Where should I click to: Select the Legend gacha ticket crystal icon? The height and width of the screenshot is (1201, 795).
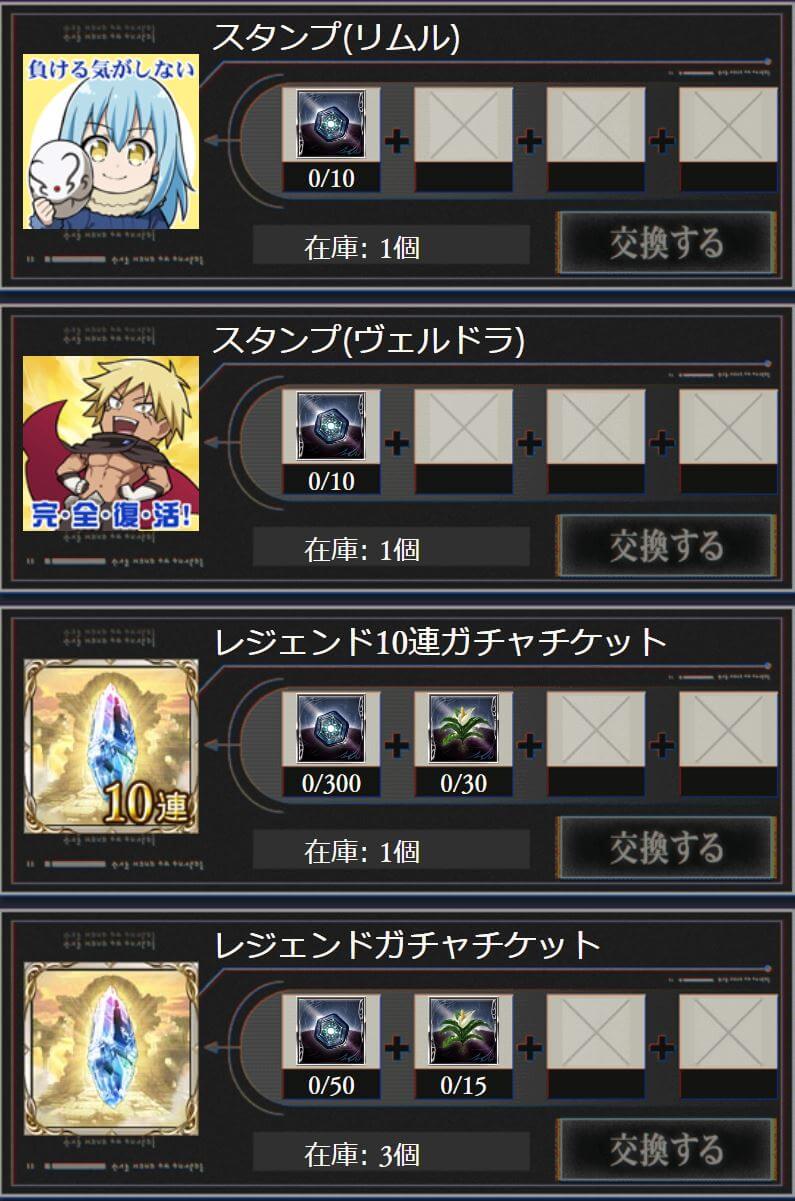pyautogui.click(x=111, y=1049)
